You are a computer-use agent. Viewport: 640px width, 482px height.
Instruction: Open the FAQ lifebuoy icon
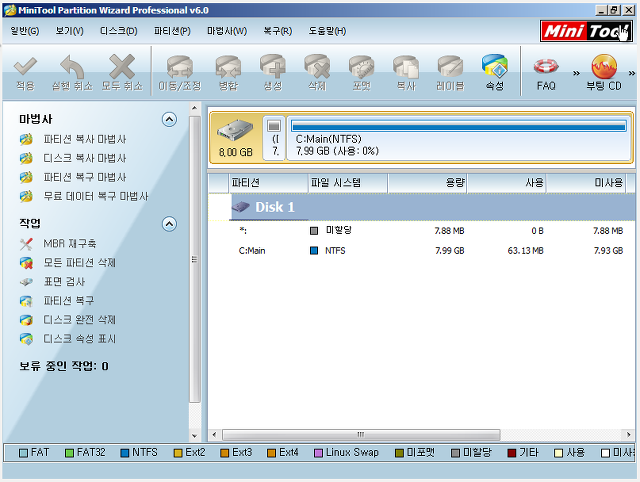(x=546, y=66)
